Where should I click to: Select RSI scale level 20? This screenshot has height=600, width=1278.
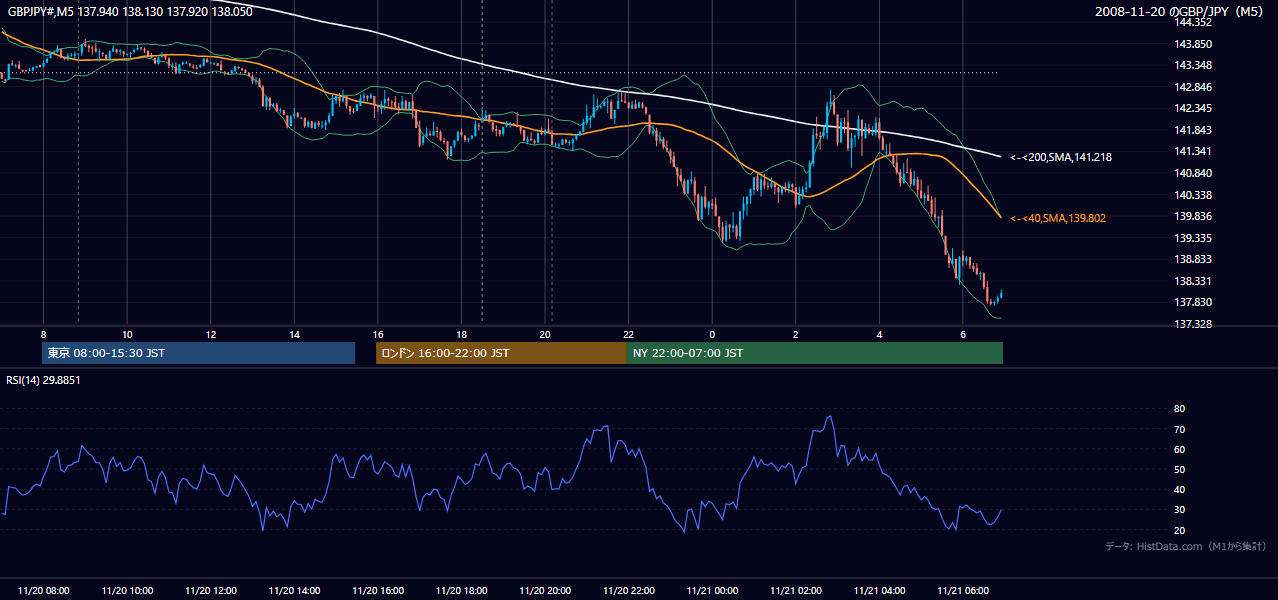[1180, 530]
